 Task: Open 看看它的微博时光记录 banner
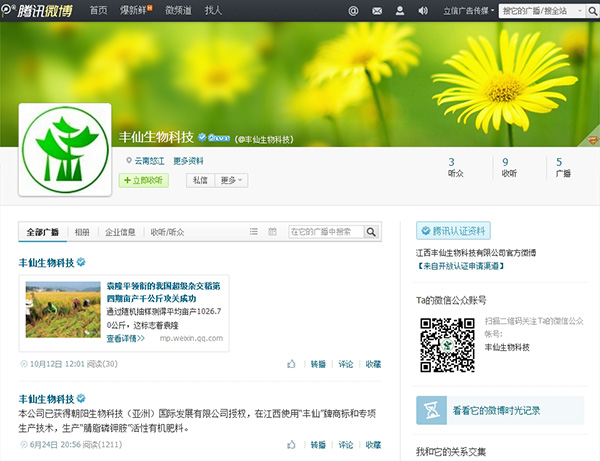(500, 411)
